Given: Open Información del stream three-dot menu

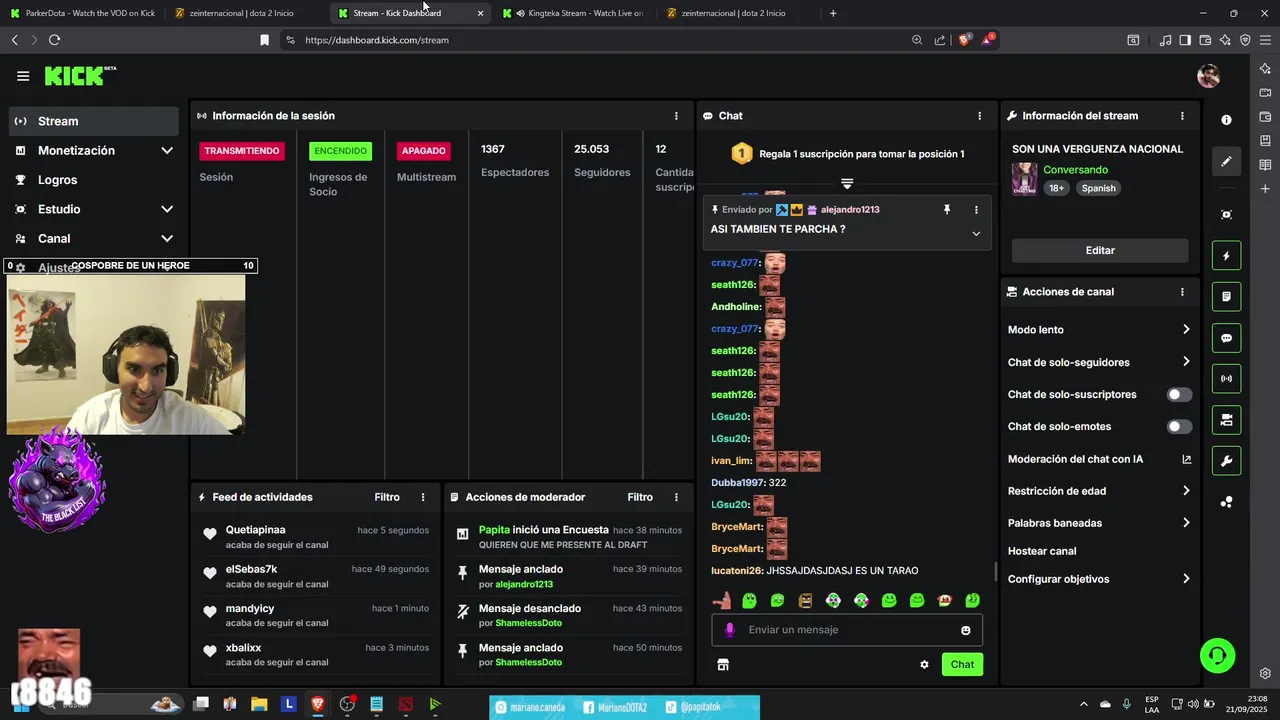Looking at the screenshot, I should click(1182, 116).
